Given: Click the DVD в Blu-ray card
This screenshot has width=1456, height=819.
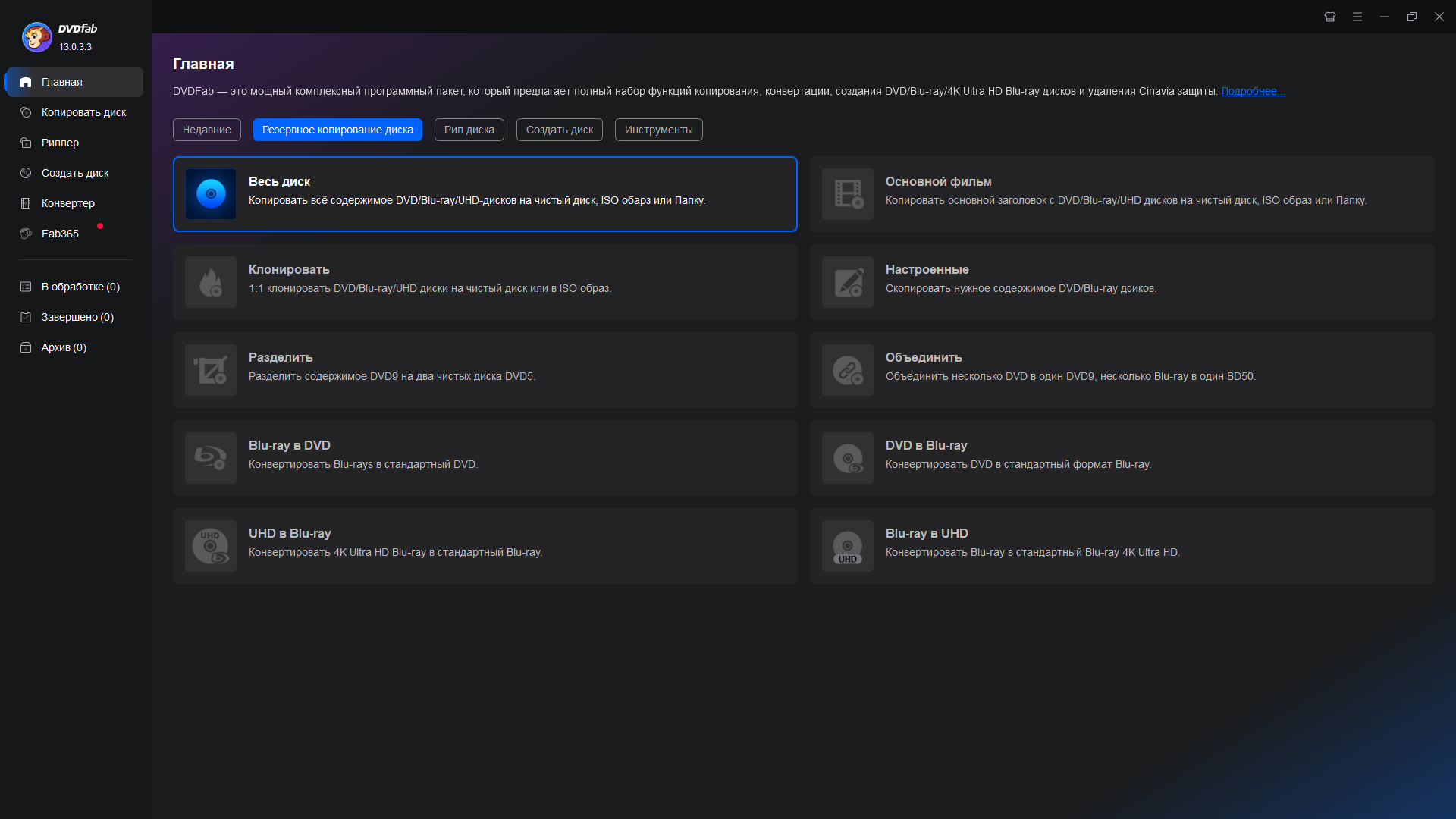Looking at the screenshot, I should [x=1121, y=458].
